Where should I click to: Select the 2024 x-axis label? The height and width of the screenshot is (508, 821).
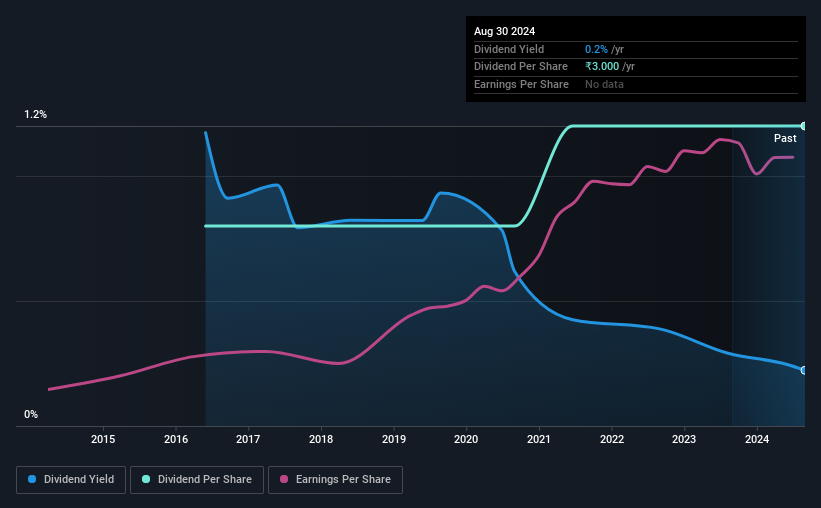coord(757,439)
